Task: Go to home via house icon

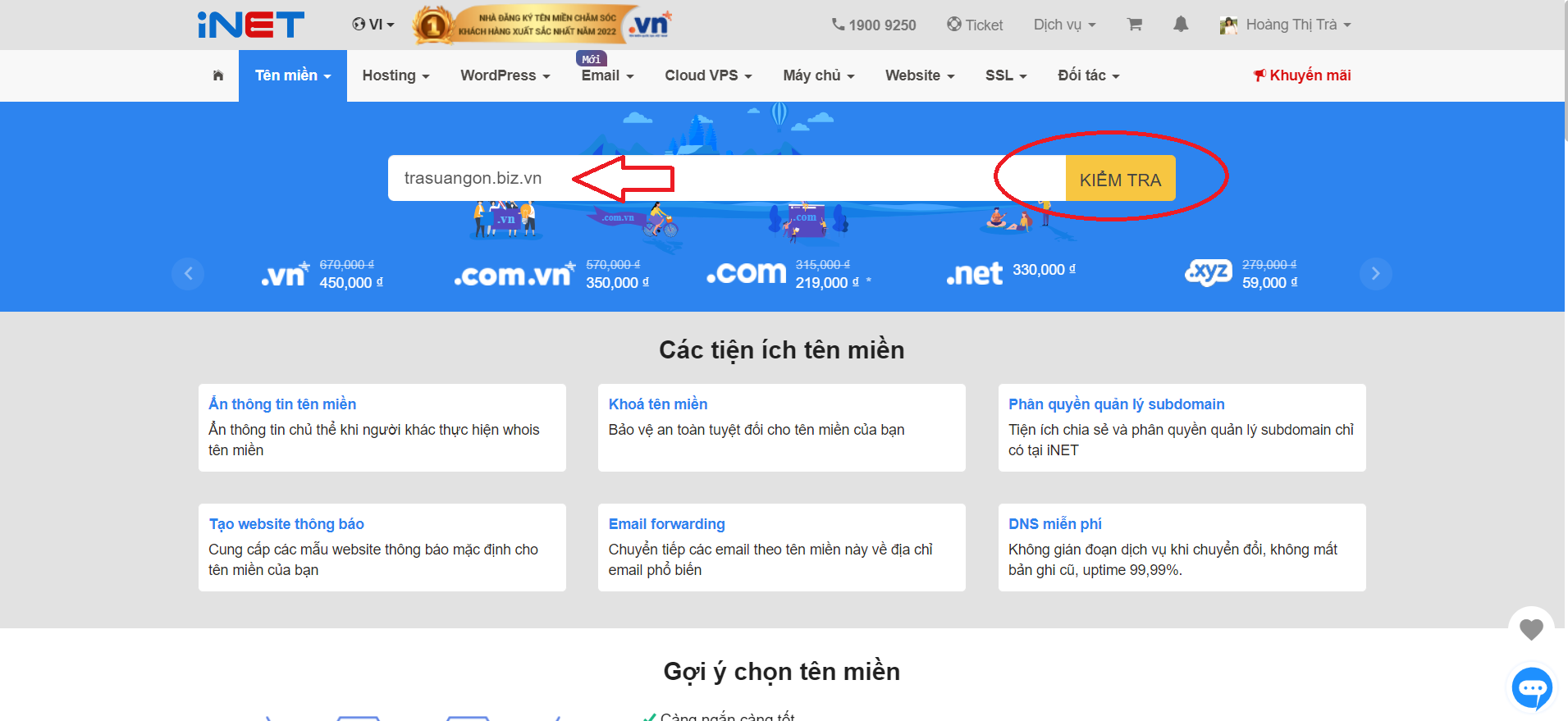Action: click(218, 75)
